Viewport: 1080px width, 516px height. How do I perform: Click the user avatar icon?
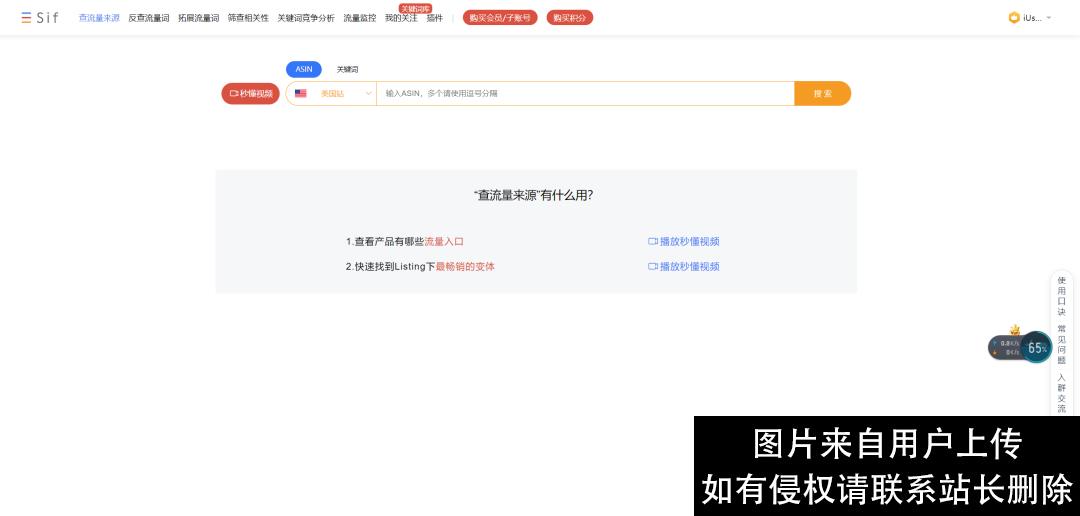coord(1014,18)
